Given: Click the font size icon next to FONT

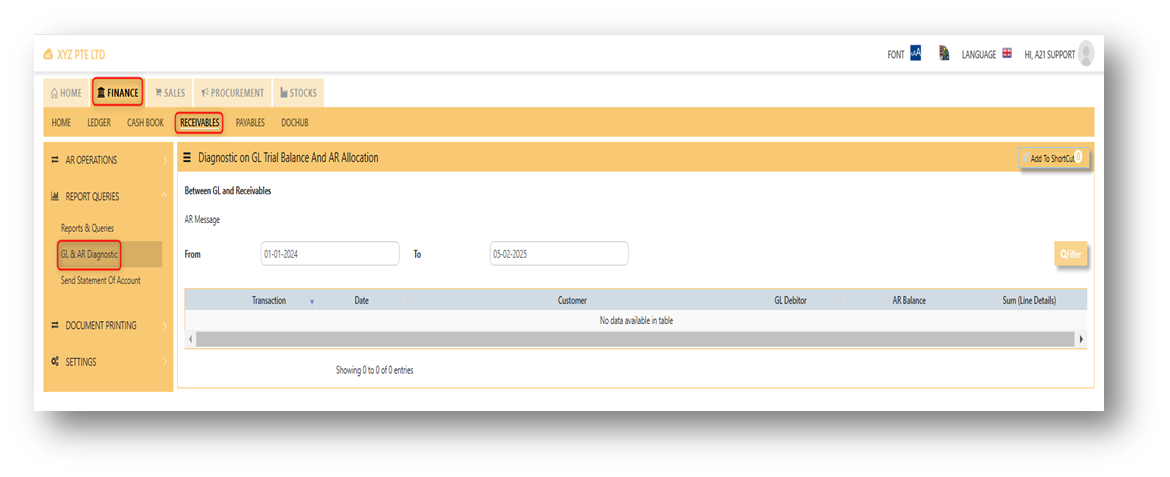Looking at the screenshot, I should point(916,54).
